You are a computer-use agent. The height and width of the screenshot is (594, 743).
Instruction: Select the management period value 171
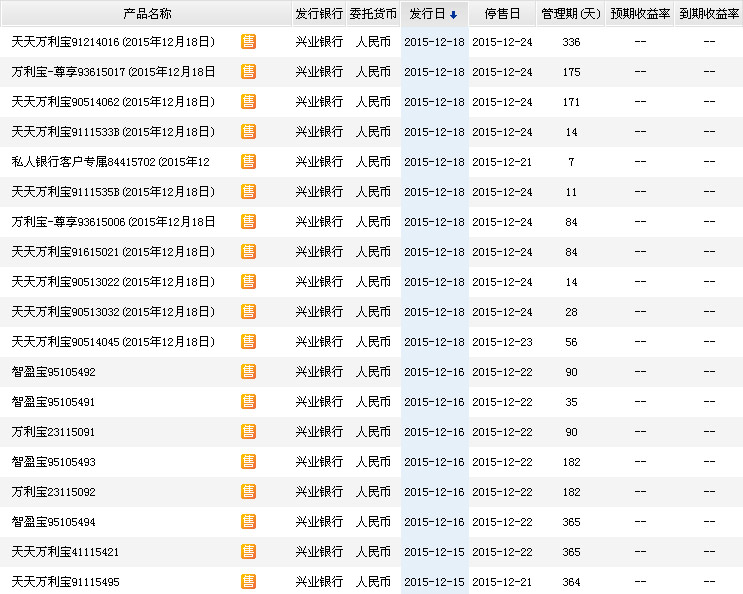(571, 102)
